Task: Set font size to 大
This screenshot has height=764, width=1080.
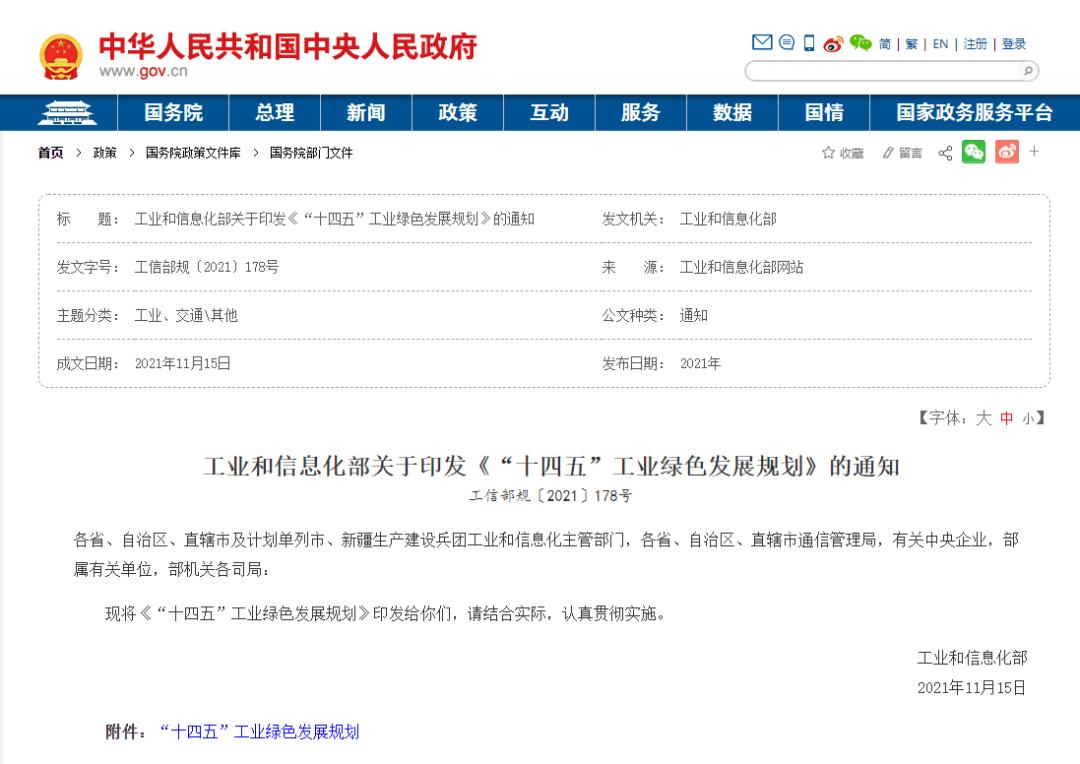Action: point(983,417)
